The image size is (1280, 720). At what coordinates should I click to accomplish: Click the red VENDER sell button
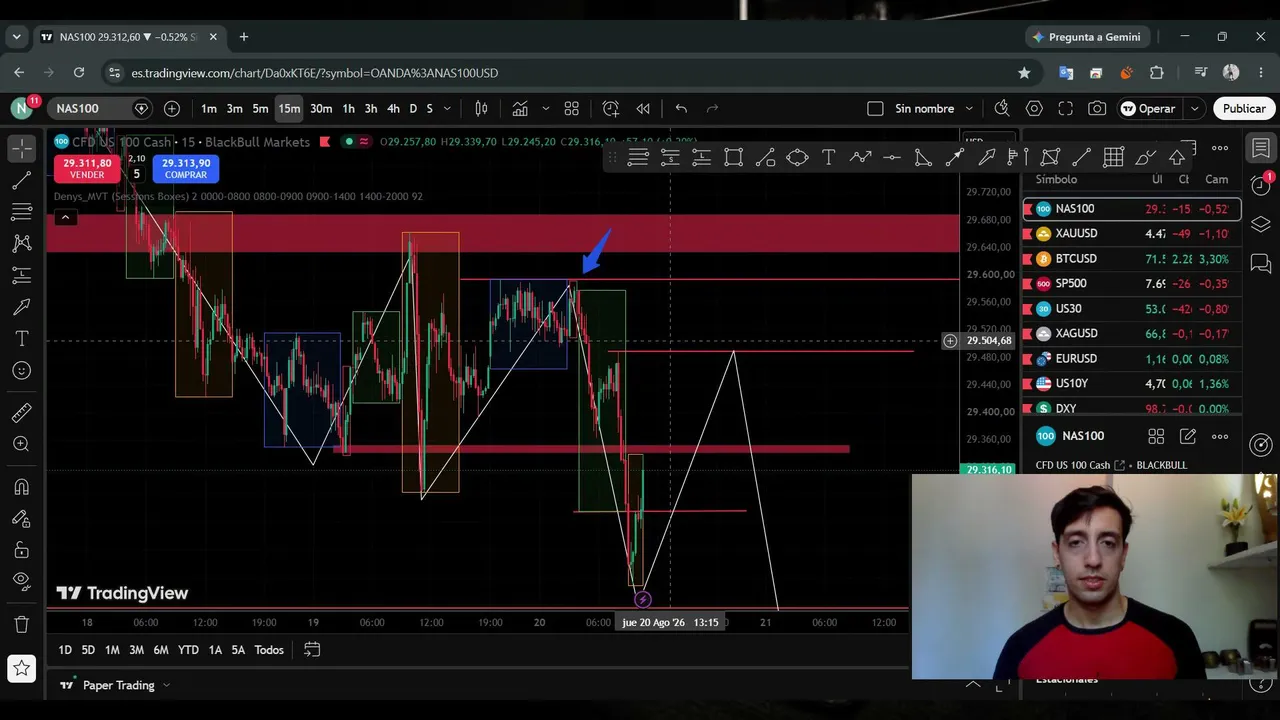pos(87,168)
